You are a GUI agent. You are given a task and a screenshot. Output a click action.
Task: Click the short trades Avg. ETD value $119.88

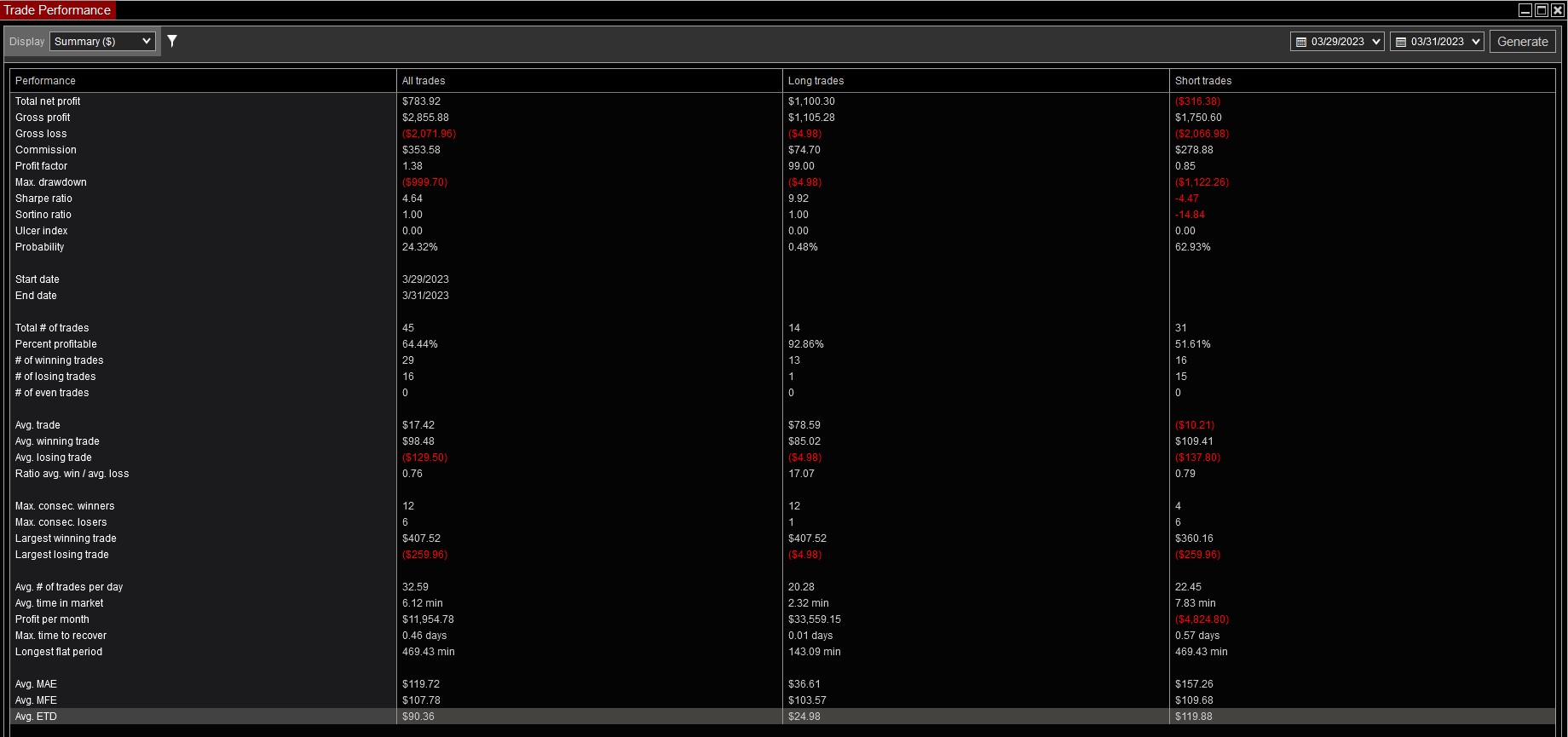tap(1193, 717)
